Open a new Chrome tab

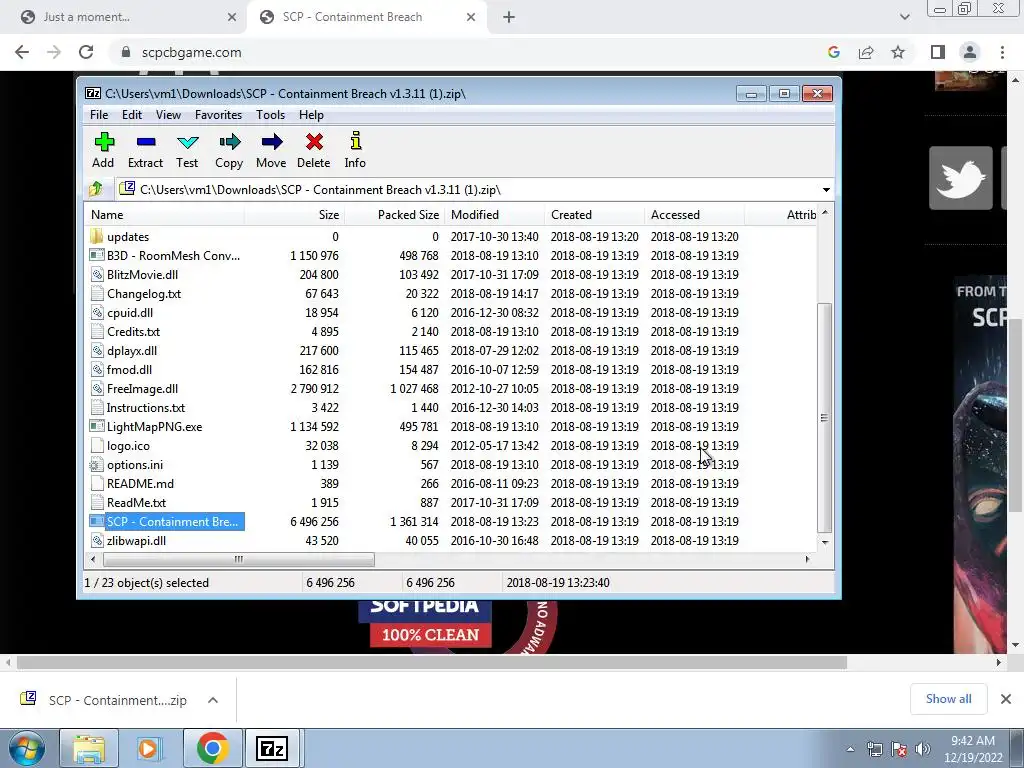509,17
